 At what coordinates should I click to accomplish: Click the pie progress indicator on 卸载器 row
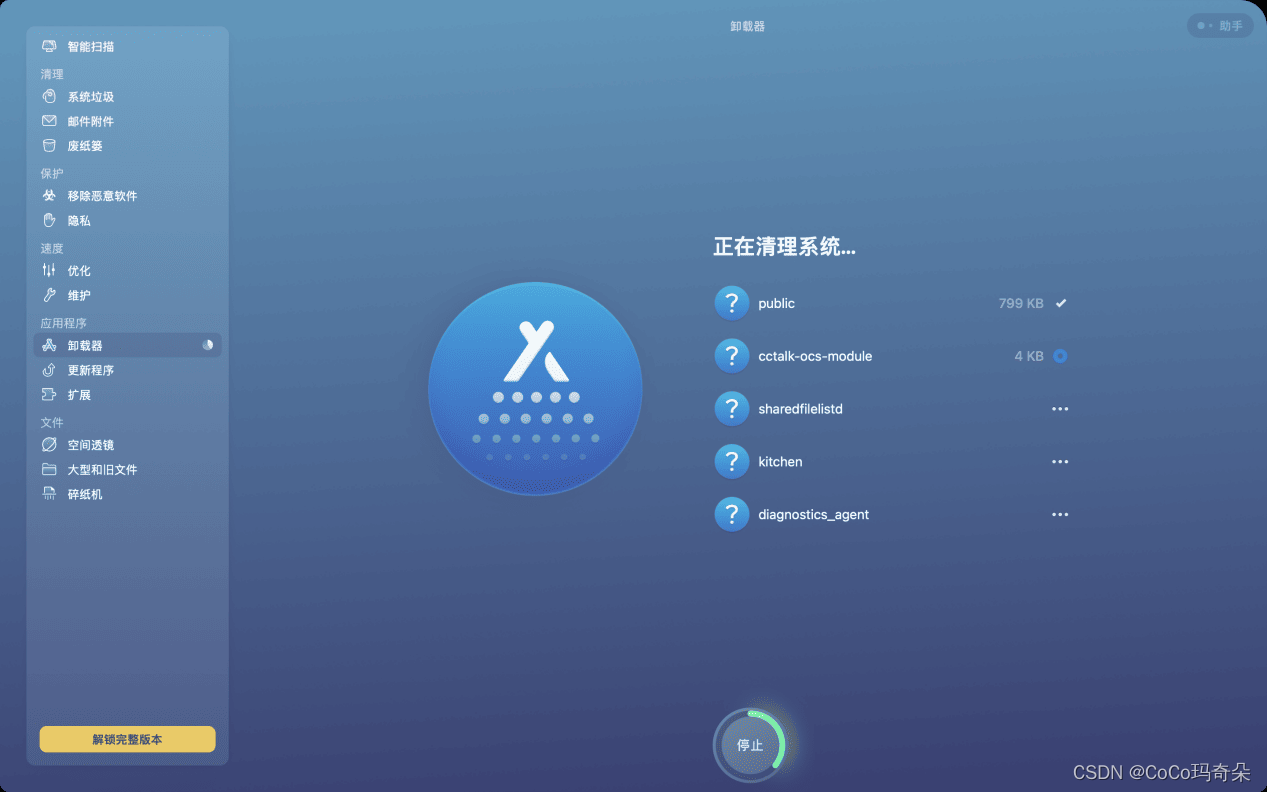208,345
